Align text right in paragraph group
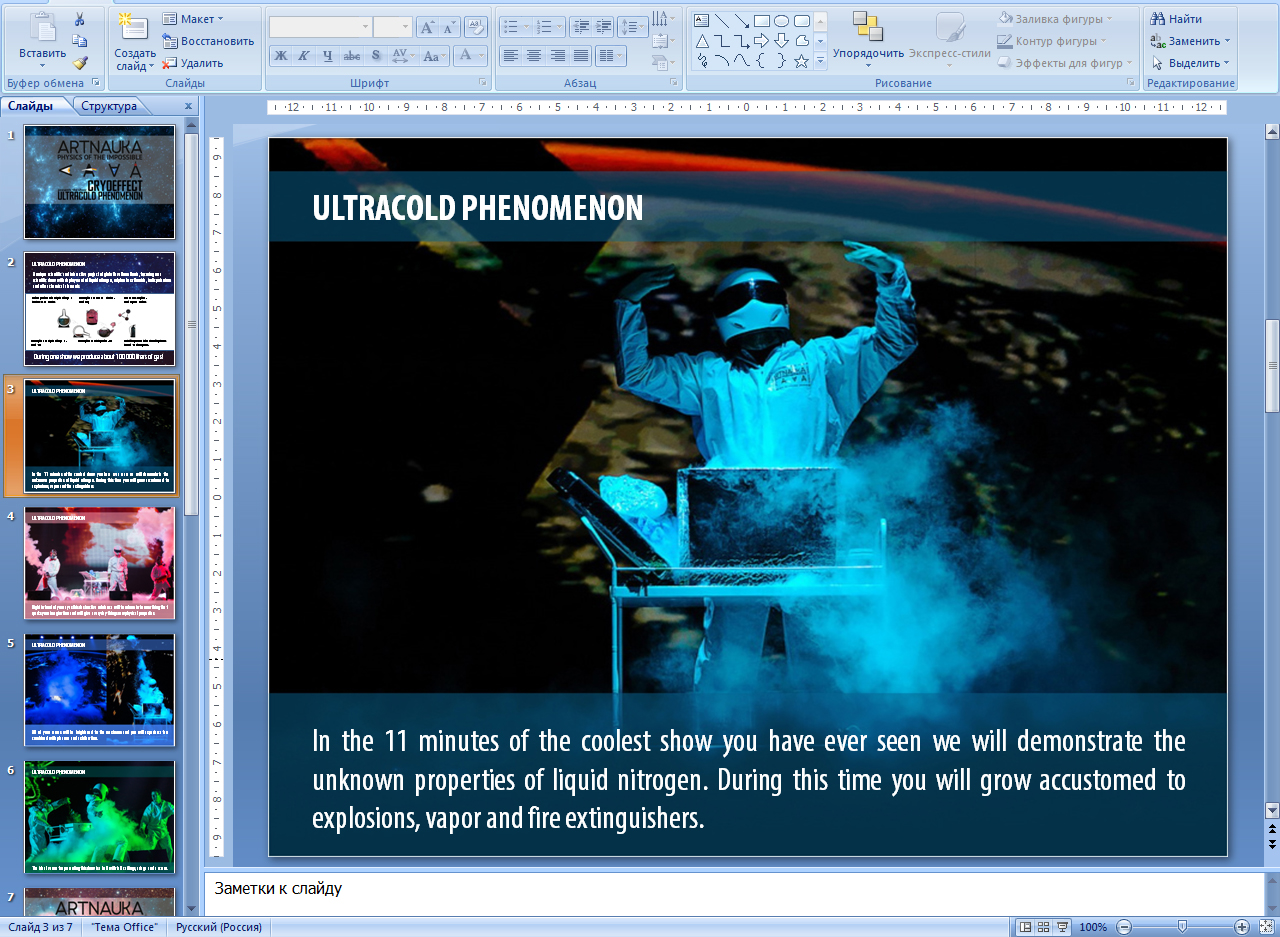 pyautogui.click(x=557, y=56)
